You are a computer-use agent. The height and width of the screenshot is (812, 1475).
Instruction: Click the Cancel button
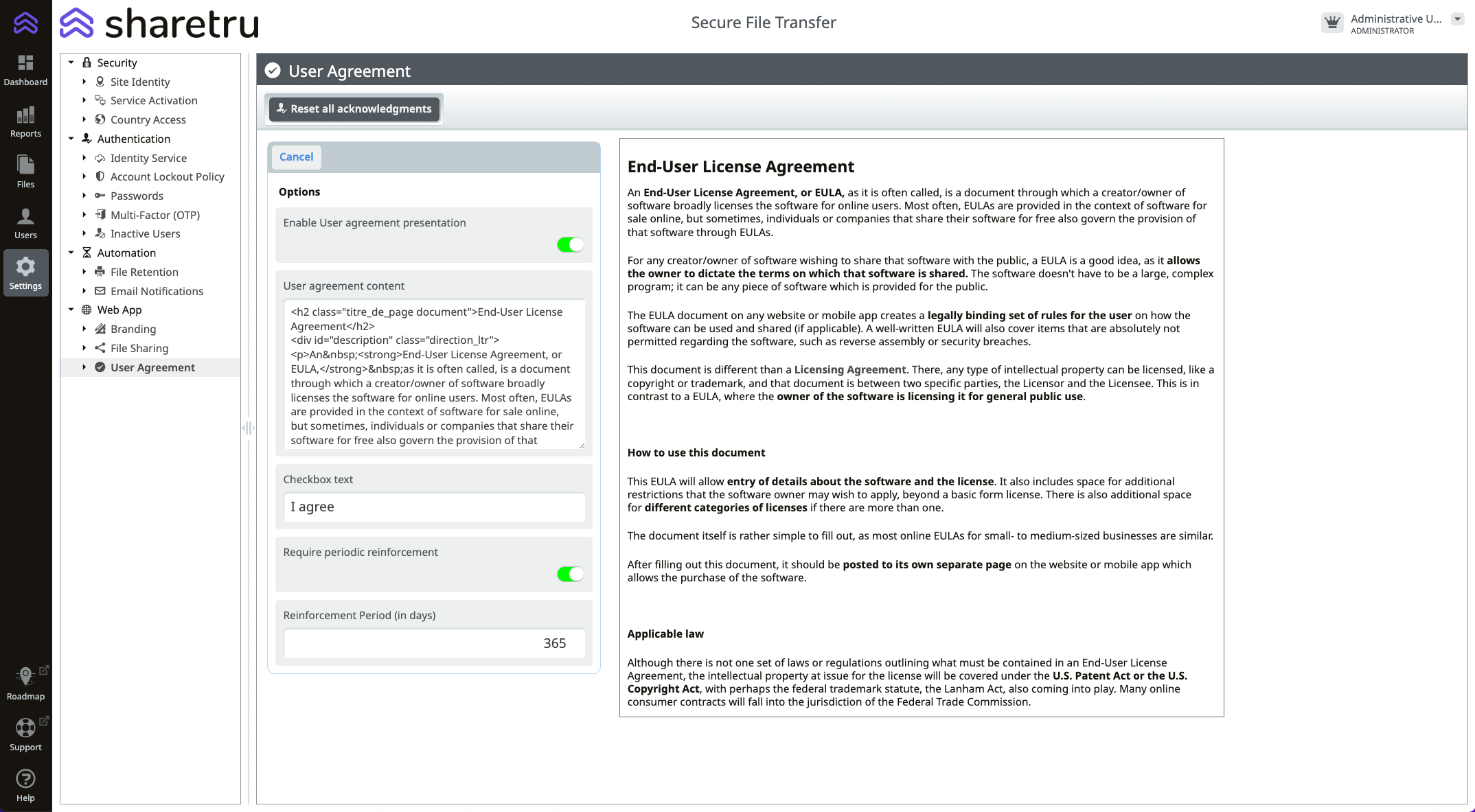pos(296,157)
